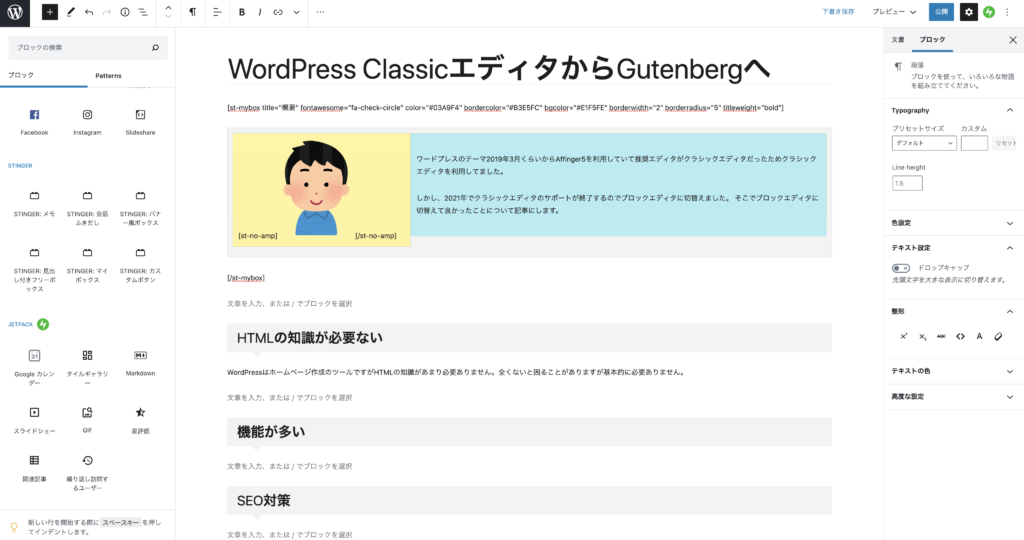The image size is (1024, 540).
Task: Insert the 星評価 star rating block
Action: (140, 420)
